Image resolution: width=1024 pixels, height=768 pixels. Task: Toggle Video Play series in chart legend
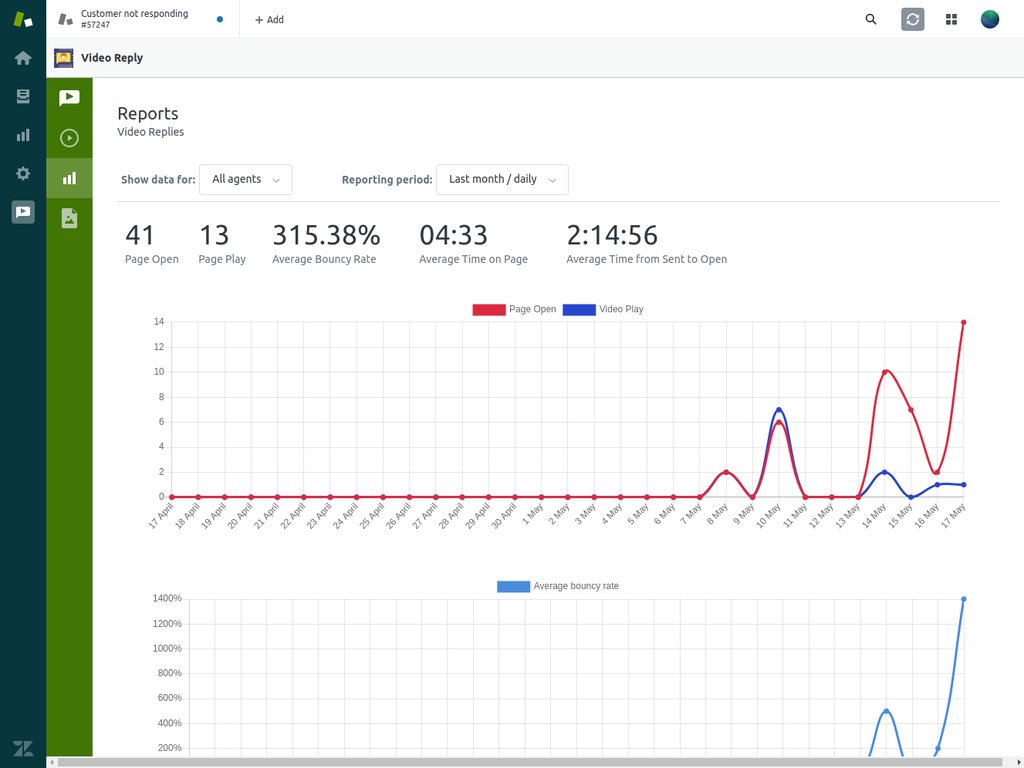[x=603, y=310]
